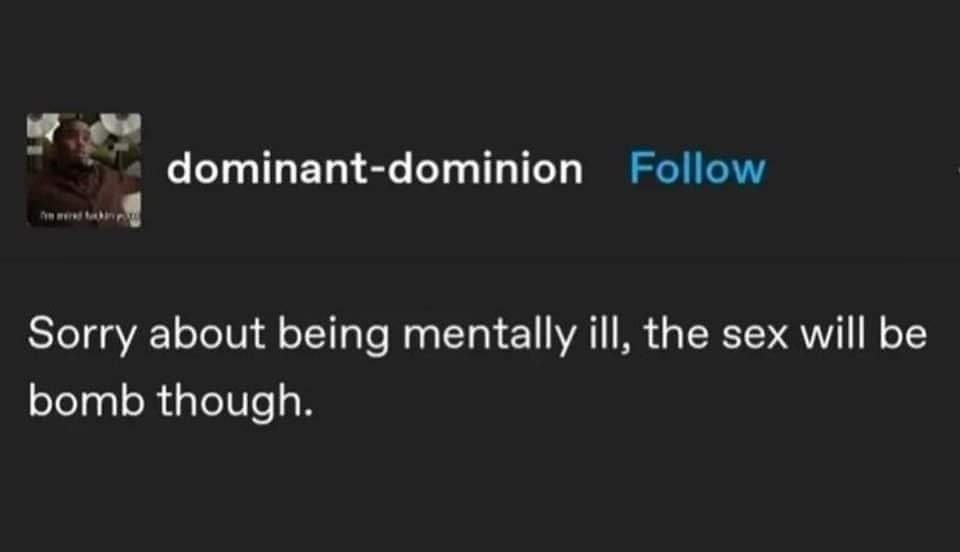Select the blue Follow text
The width and height of the screenshot is (960, 552).
click(x=697, y=168)
